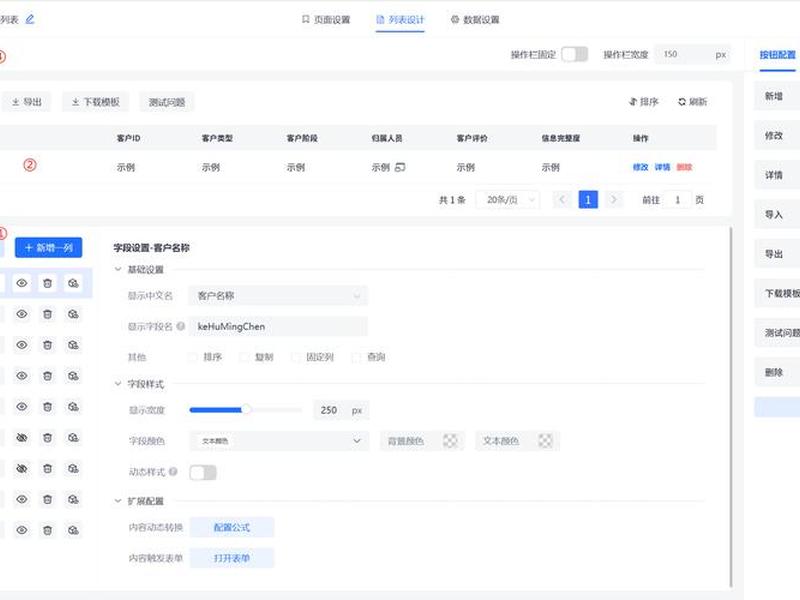Select the 按钮配置 tab in the right panel

pyautogui.click(x=778, y=55)
